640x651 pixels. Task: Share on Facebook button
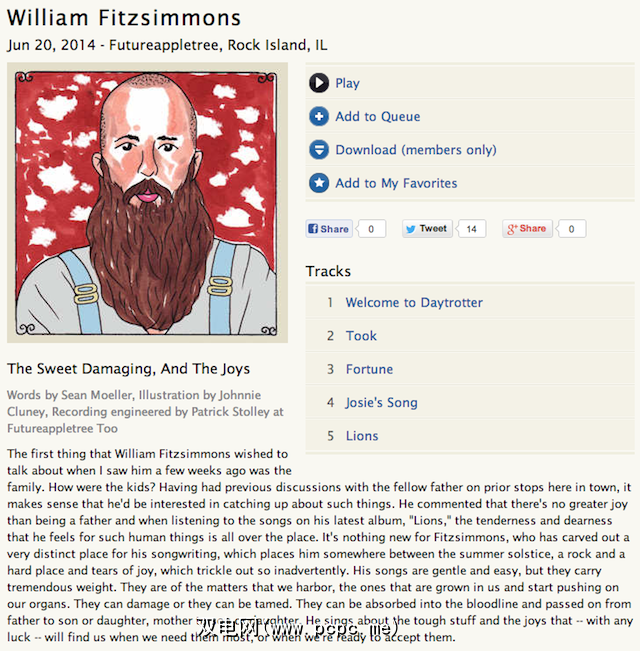329,229
